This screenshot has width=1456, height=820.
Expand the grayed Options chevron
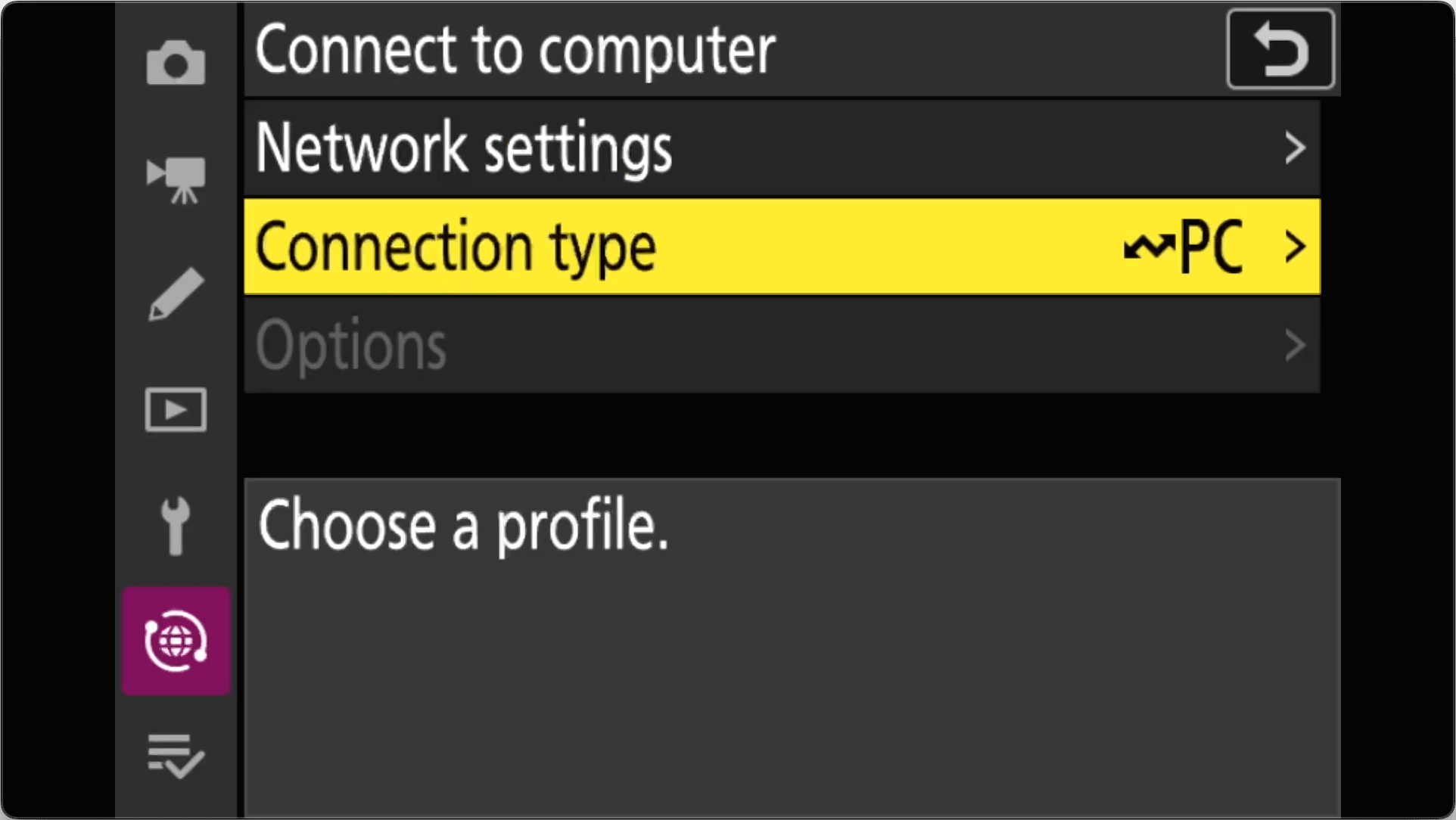(1296, 346)
